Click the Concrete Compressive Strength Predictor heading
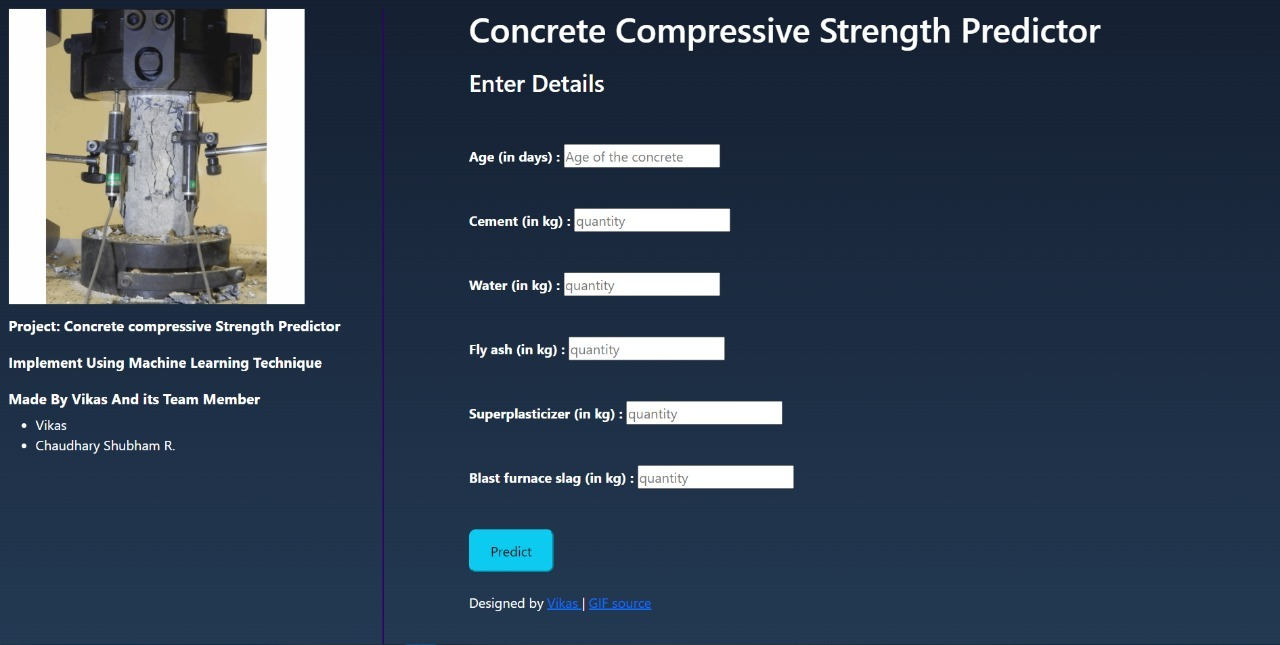The height and width of the screenshot is (645, 1280). click(x=783, y=31)
